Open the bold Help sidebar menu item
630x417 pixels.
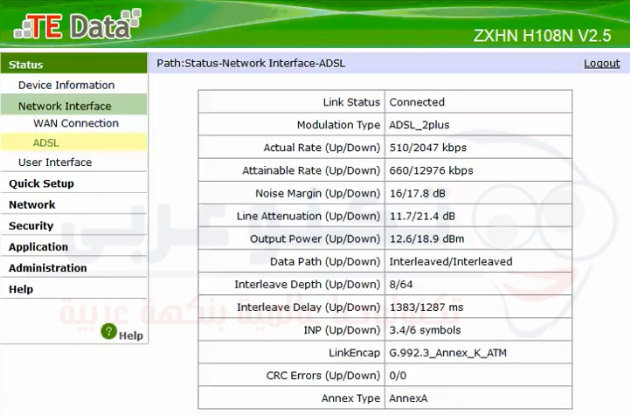point(21,289)
